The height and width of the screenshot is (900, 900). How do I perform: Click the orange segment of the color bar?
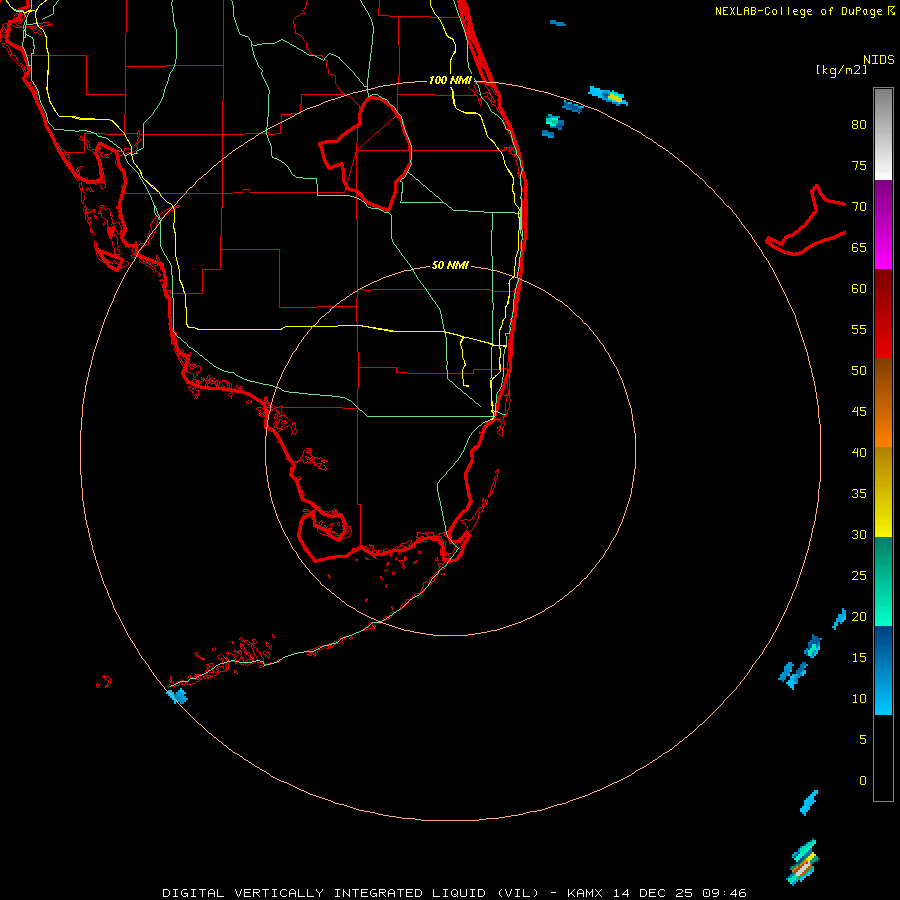(883, 403)
